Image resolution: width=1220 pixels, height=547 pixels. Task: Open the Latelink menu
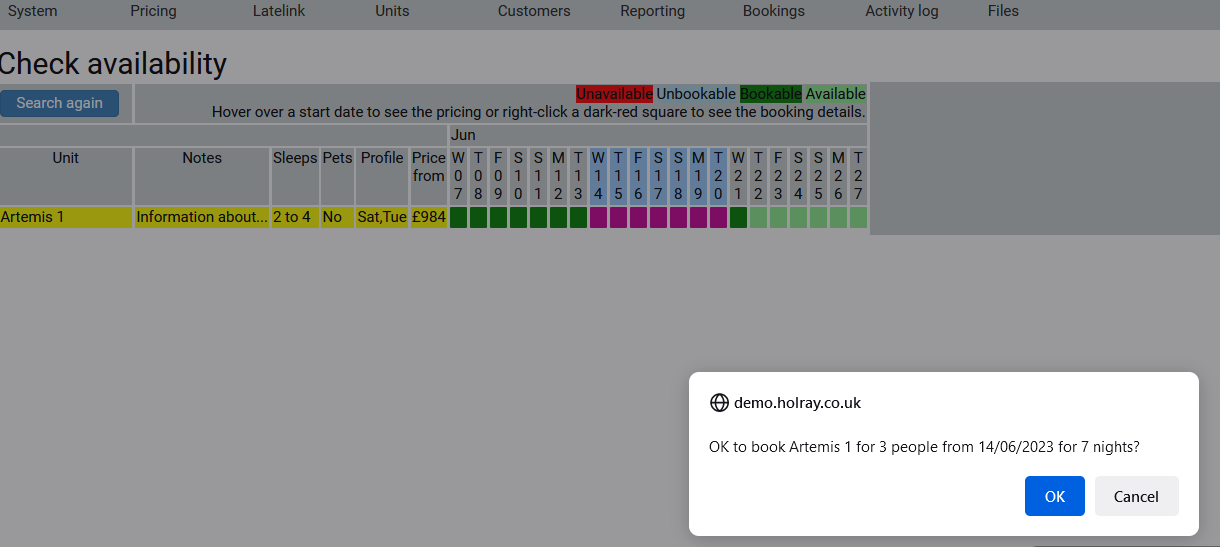279,11
